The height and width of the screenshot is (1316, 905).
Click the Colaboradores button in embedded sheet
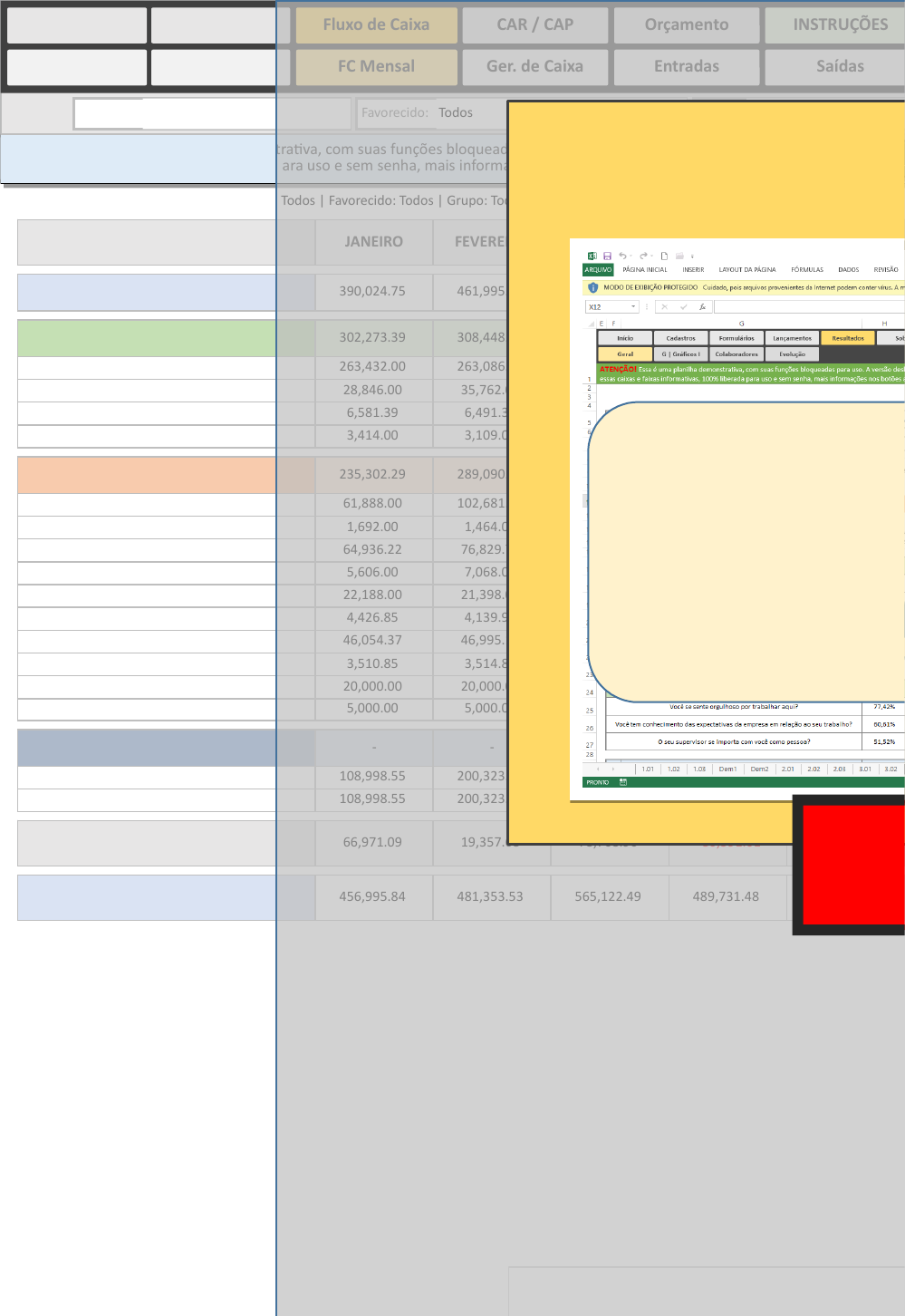pyautogui.click(x=737, y=354)
